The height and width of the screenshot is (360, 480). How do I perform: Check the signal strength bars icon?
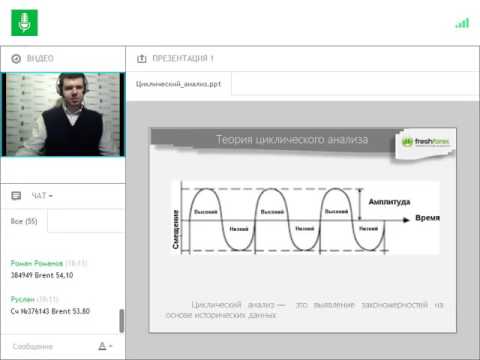pyautogui.click(x=462, y=23)
